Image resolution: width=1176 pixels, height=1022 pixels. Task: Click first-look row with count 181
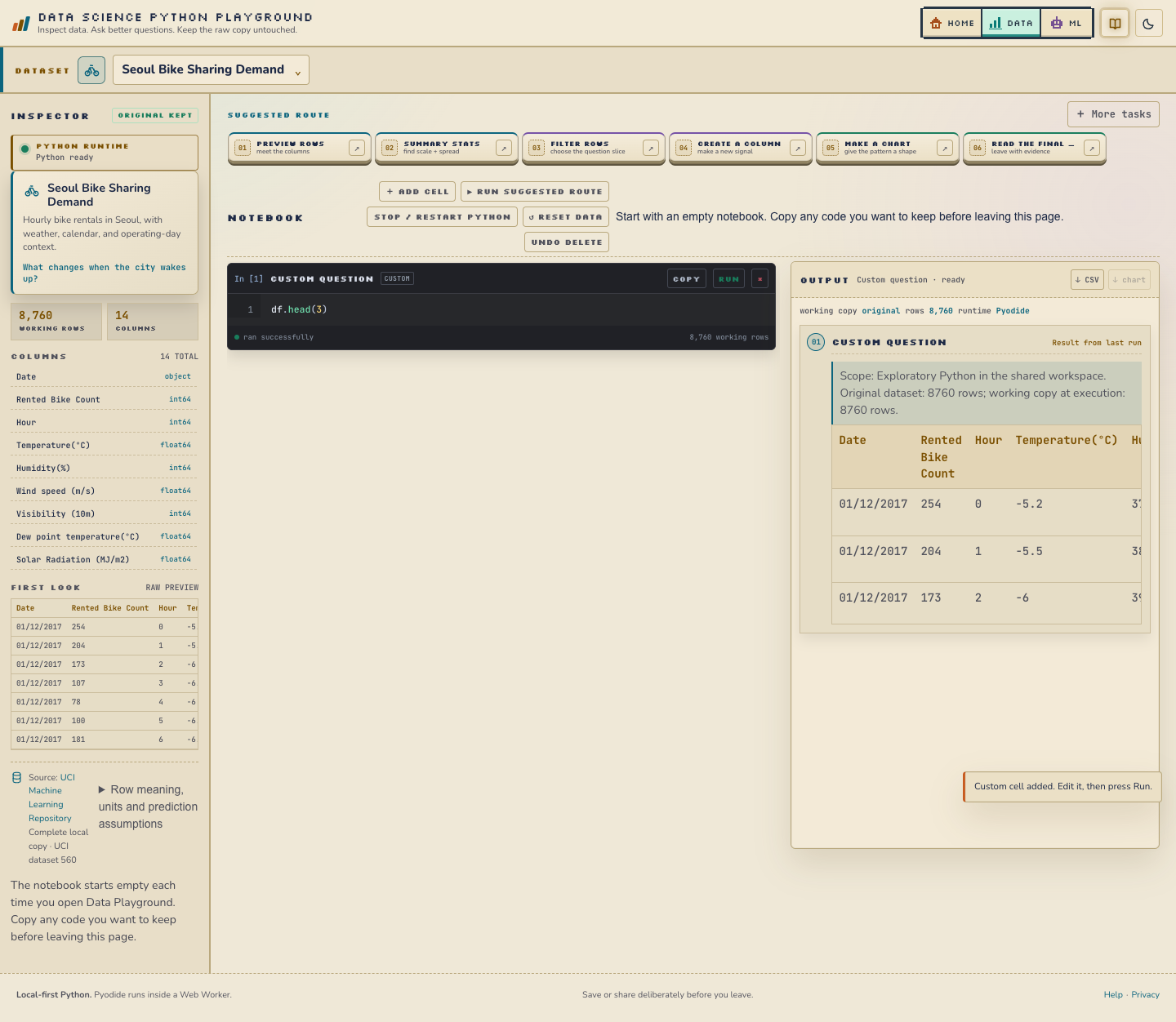(105, 740)
